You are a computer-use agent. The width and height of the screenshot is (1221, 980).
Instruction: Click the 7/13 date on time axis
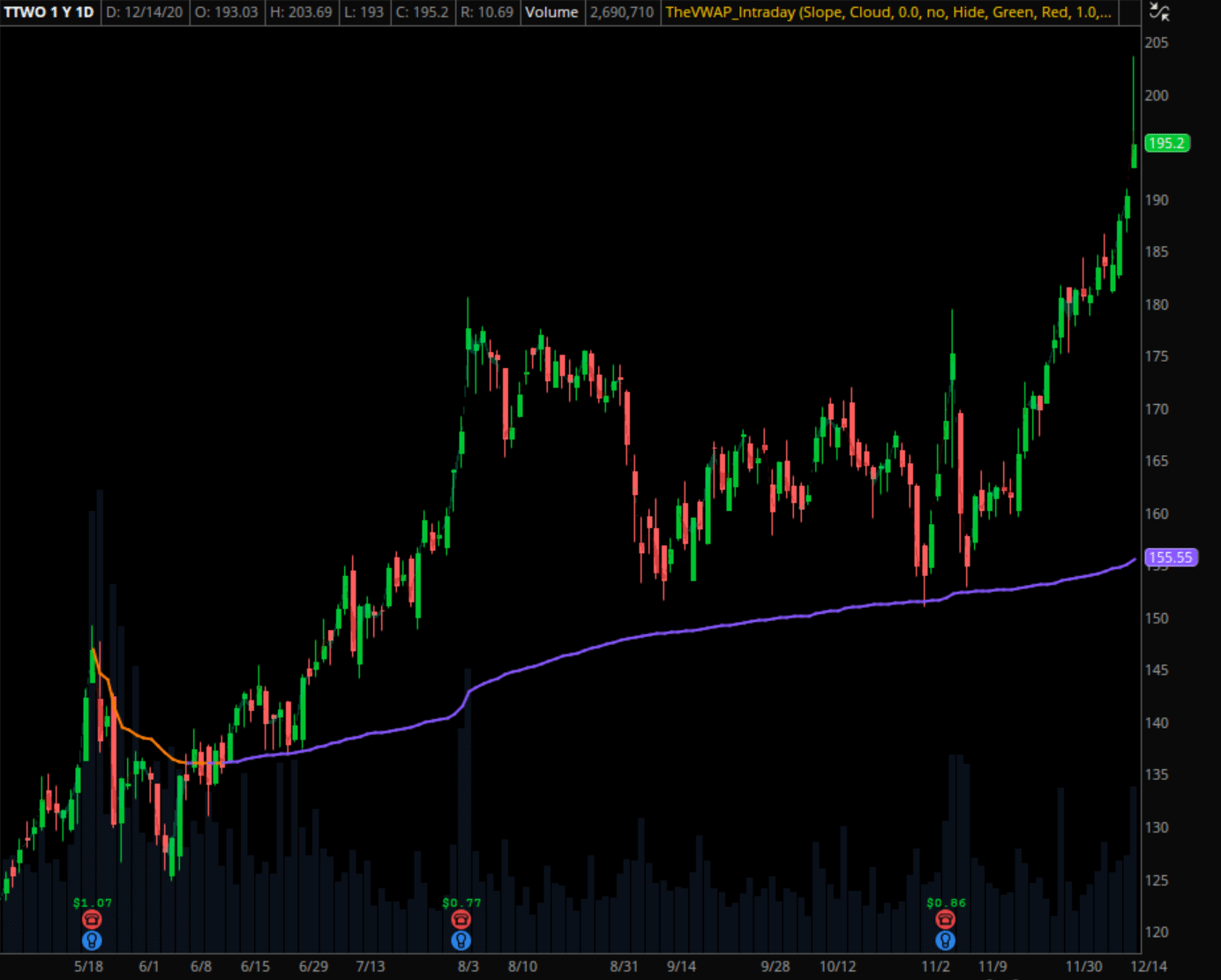[x=371, y=966]
